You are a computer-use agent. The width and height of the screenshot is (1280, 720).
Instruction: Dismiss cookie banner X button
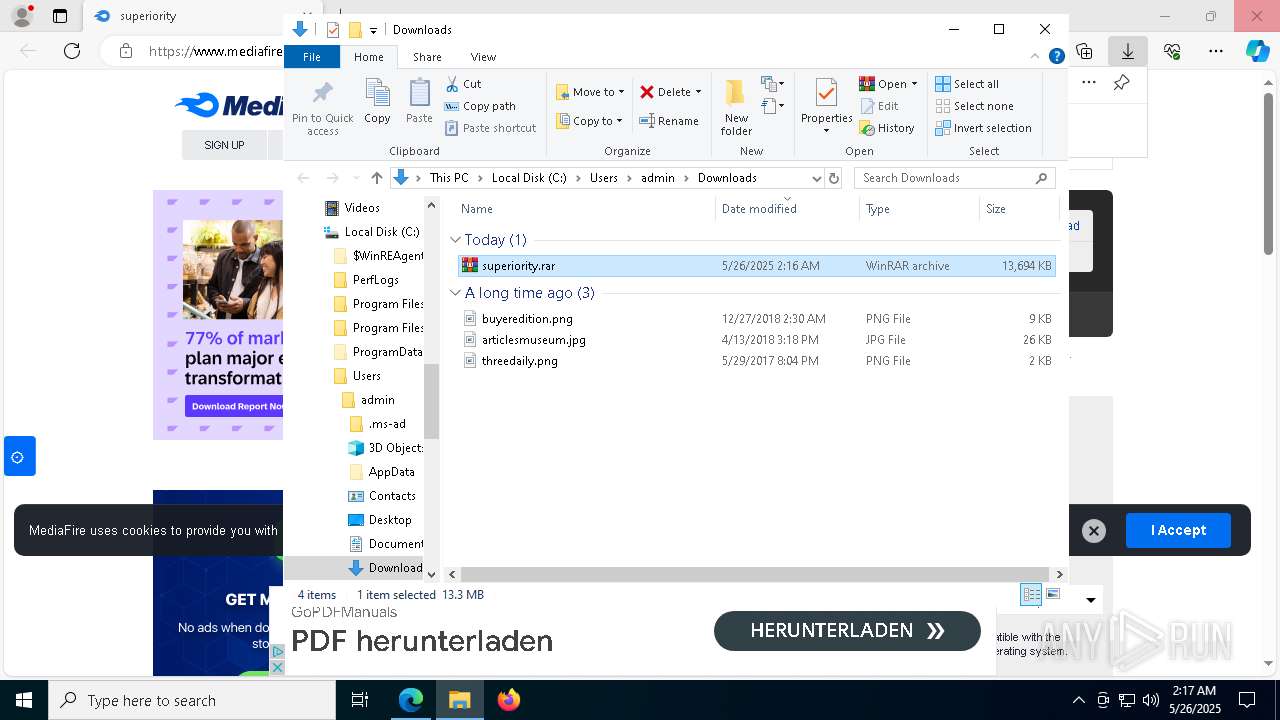tap(1094, 531)
